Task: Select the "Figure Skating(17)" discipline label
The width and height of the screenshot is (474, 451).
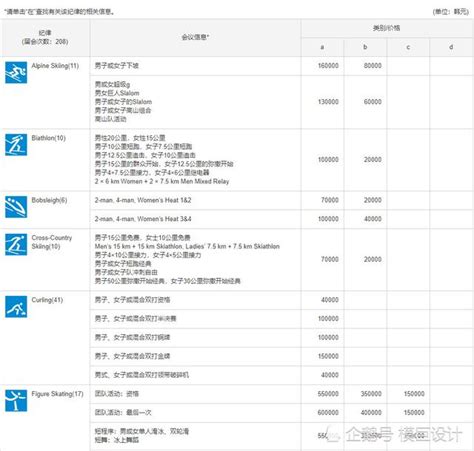Action: tap(57, 394)
